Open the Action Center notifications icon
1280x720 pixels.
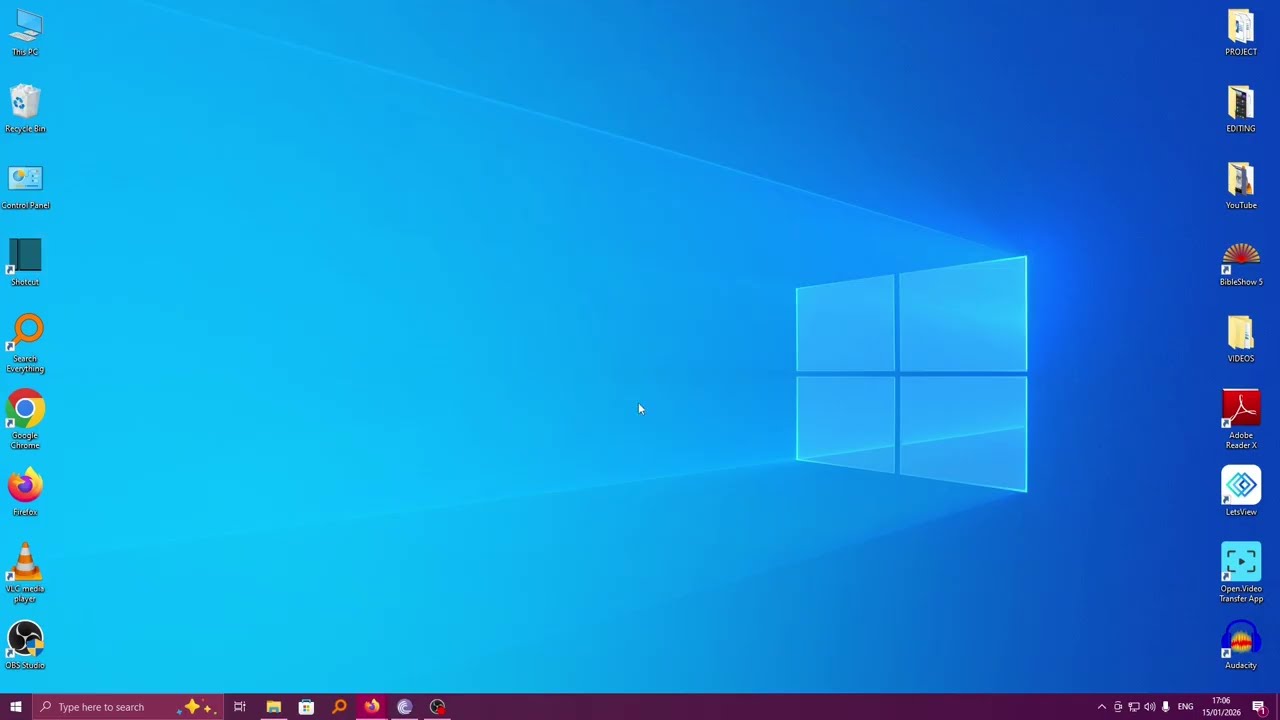1260,707
